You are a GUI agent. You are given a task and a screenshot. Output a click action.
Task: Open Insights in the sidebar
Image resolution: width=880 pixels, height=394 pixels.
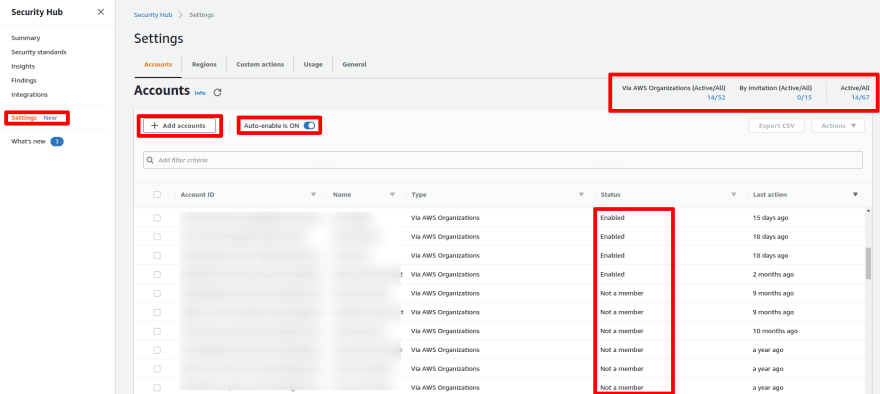pyautogui.click(x=23, y=66)
